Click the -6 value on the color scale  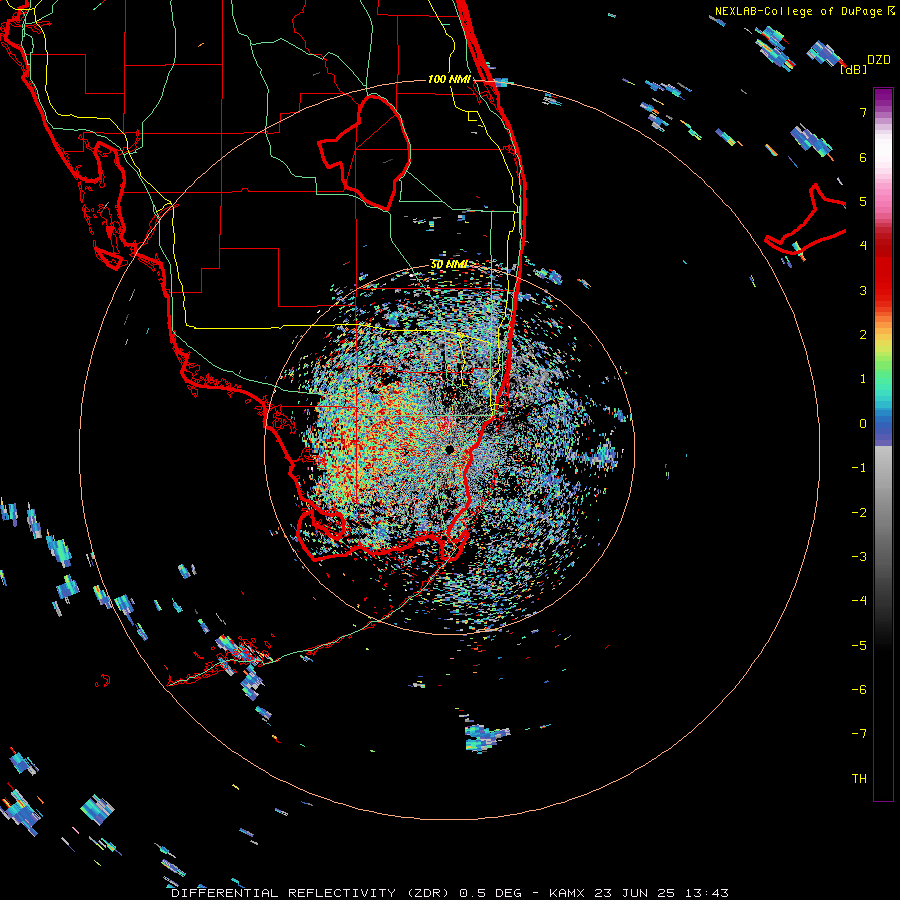point(859,690)
